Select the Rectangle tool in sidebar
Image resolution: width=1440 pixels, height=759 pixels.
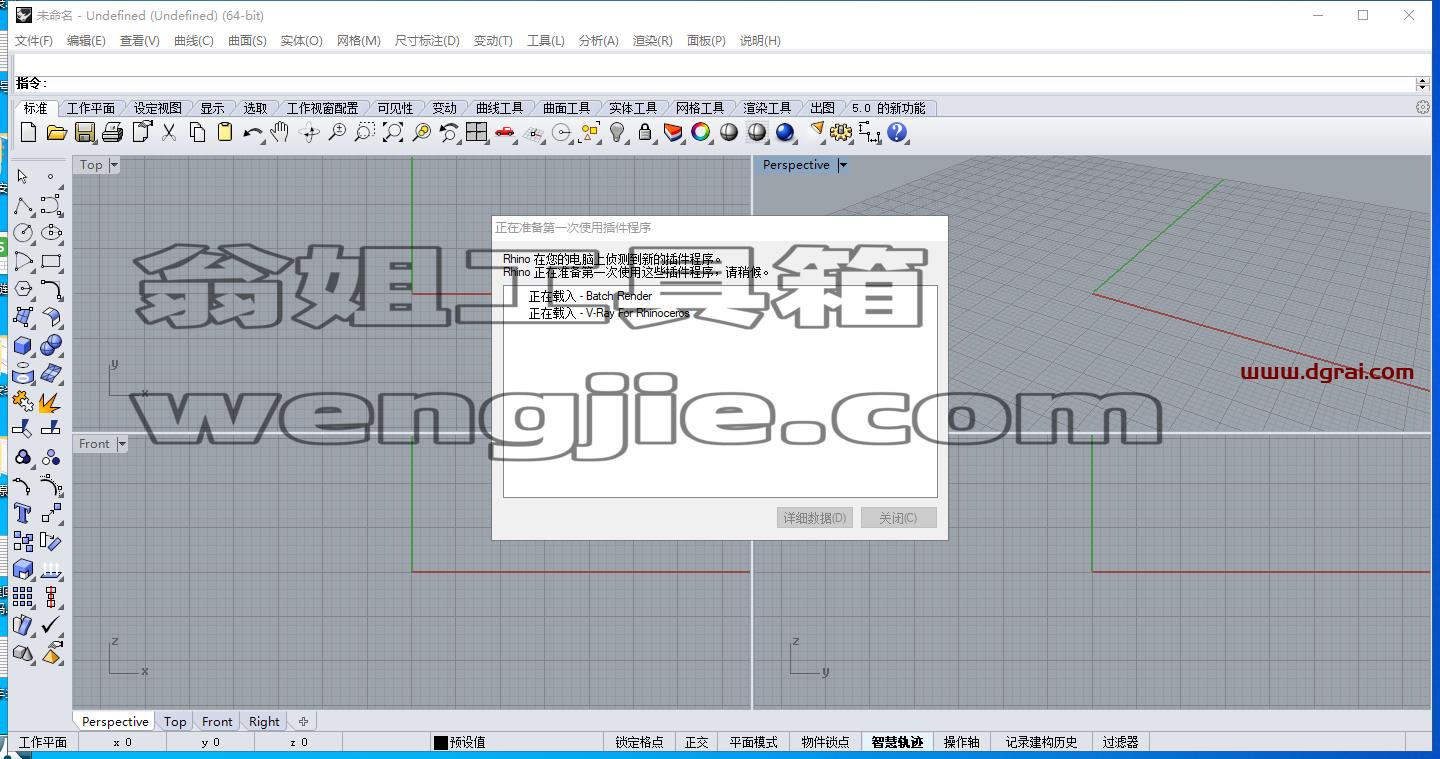(51, 261)
